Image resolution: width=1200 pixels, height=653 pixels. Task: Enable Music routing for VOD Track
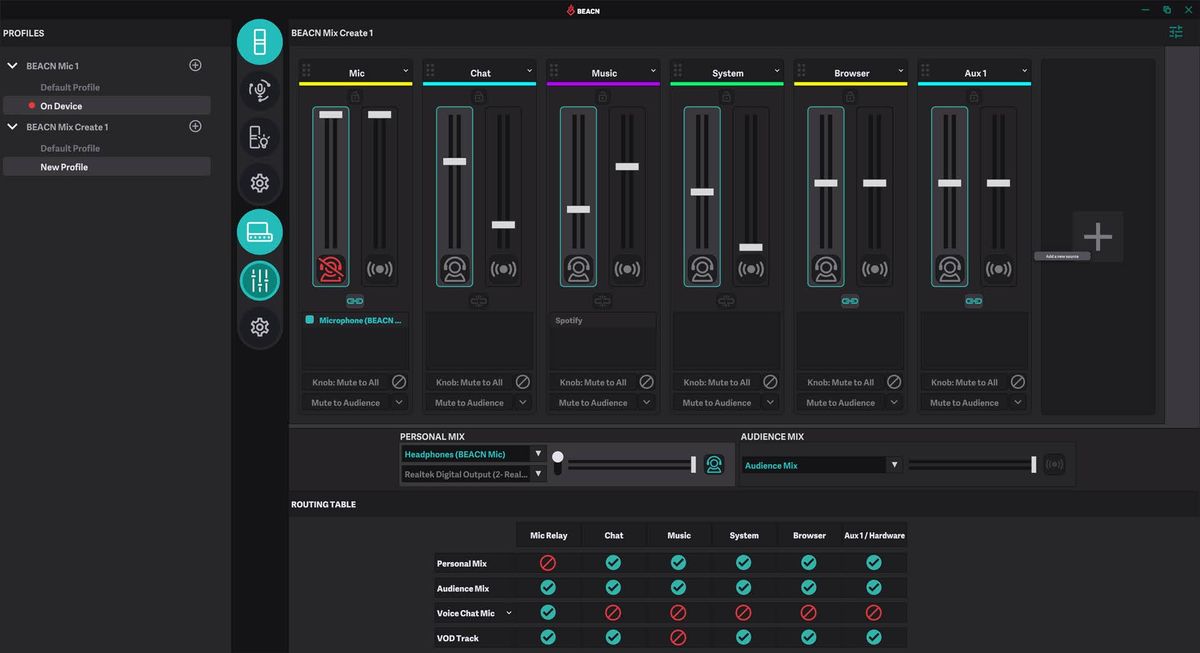point(678,637)
